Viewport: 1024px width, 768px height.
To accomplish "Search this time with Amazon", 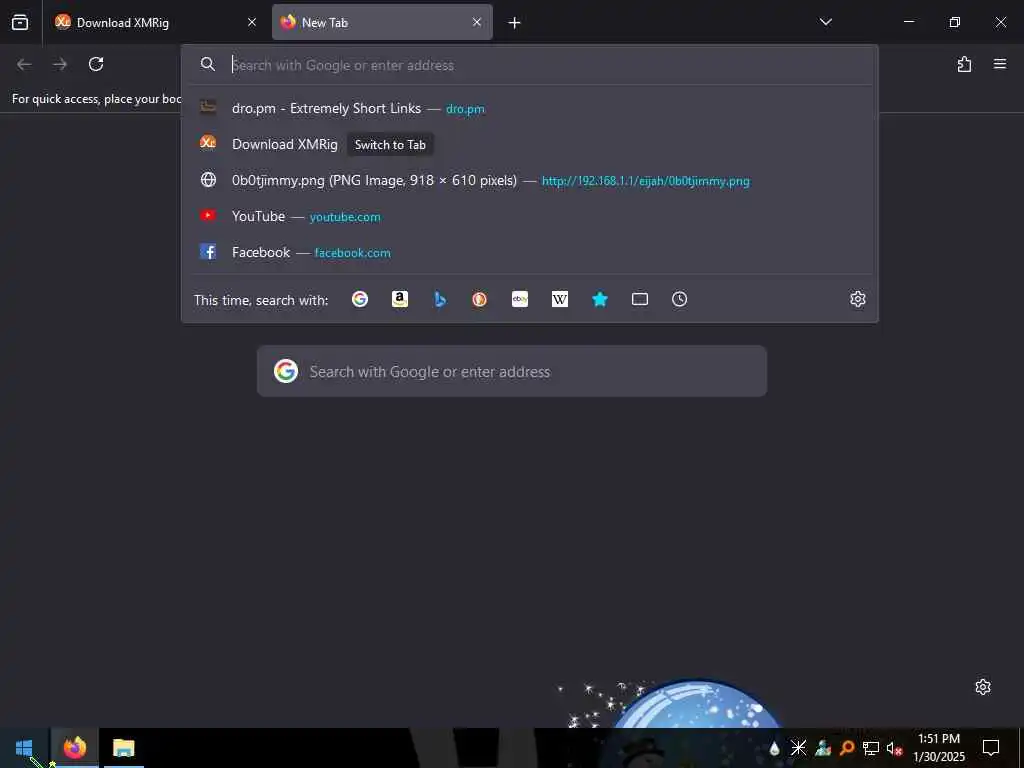I will 400,299.
